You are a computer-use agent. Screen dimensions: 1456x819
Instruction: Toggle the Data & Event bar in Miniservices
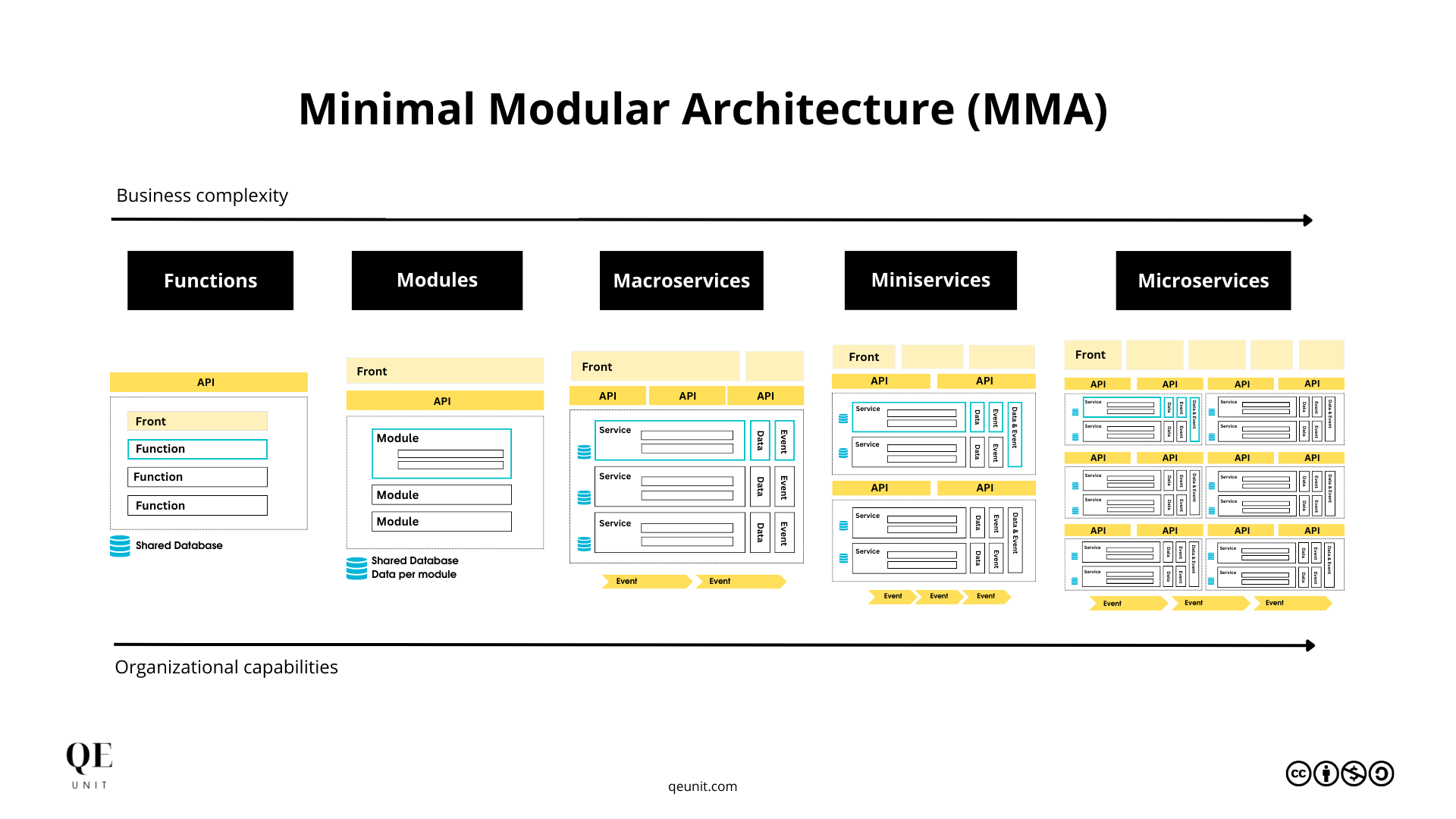tap(1015, 432)
